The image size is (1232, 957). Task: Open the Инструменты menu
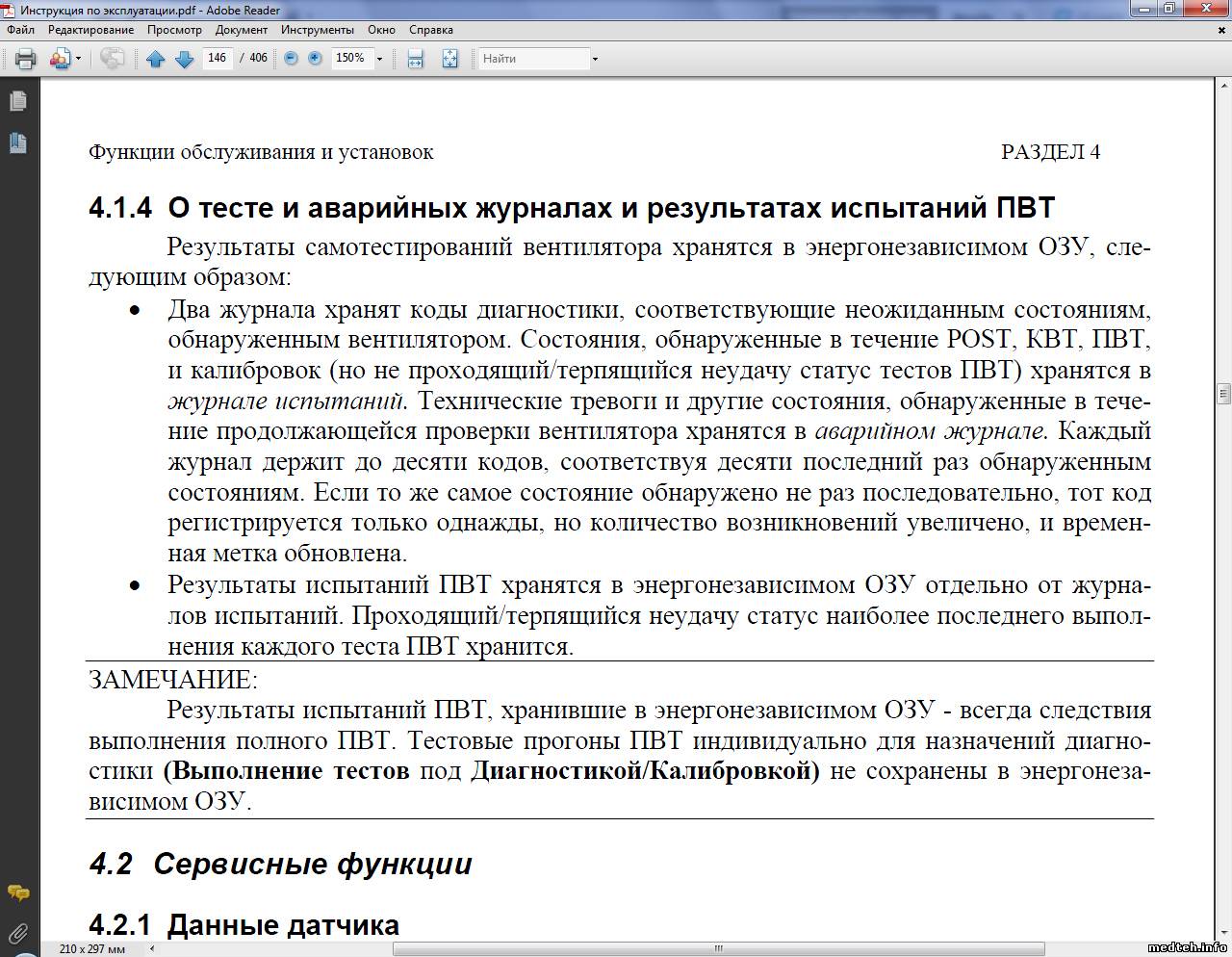318,30
